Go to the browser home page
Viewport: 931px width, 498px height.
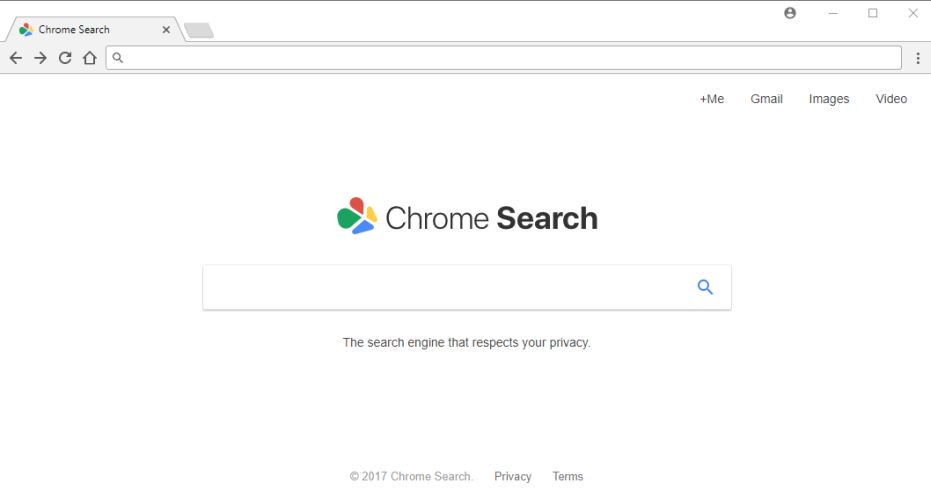point(90,58)
